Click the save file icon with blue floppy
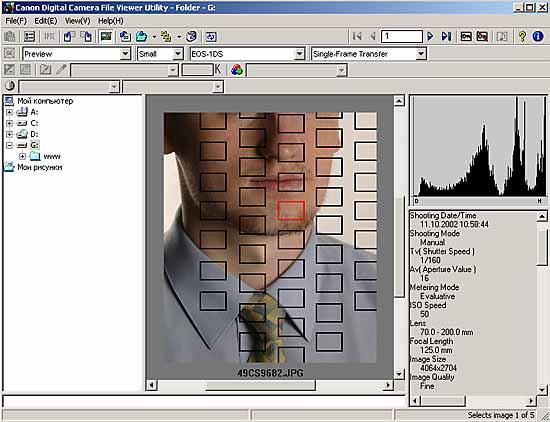550x422 pixels. 125,36
